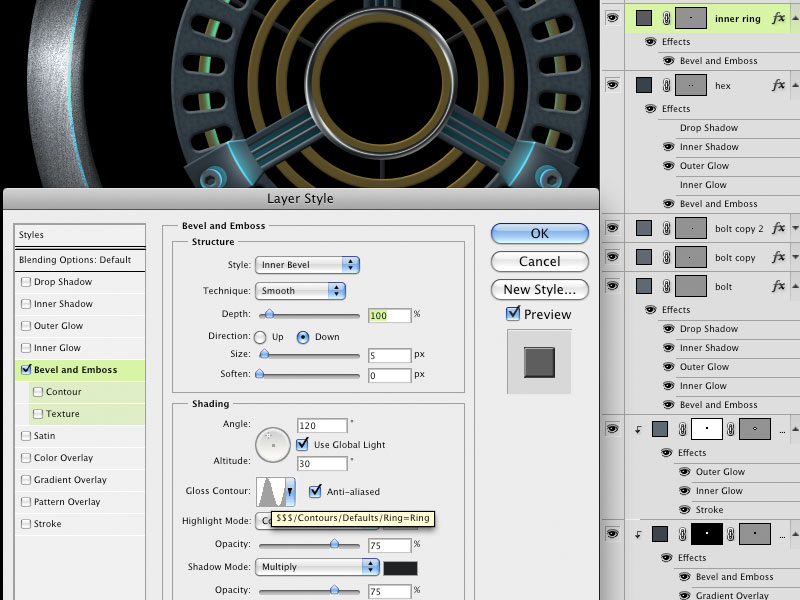Click chain link icon on bolt copy layer
Image resolution: width=800 pixels, height=600 pixels.
click(x=664, y=258)
